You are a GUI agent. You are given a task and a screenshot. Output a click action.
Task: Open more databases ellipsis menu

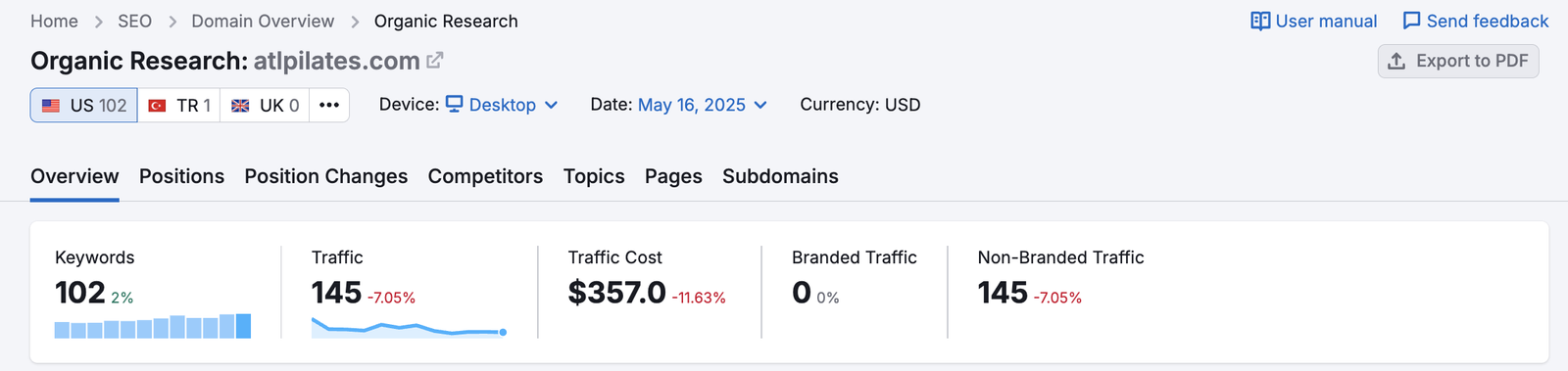329,105
